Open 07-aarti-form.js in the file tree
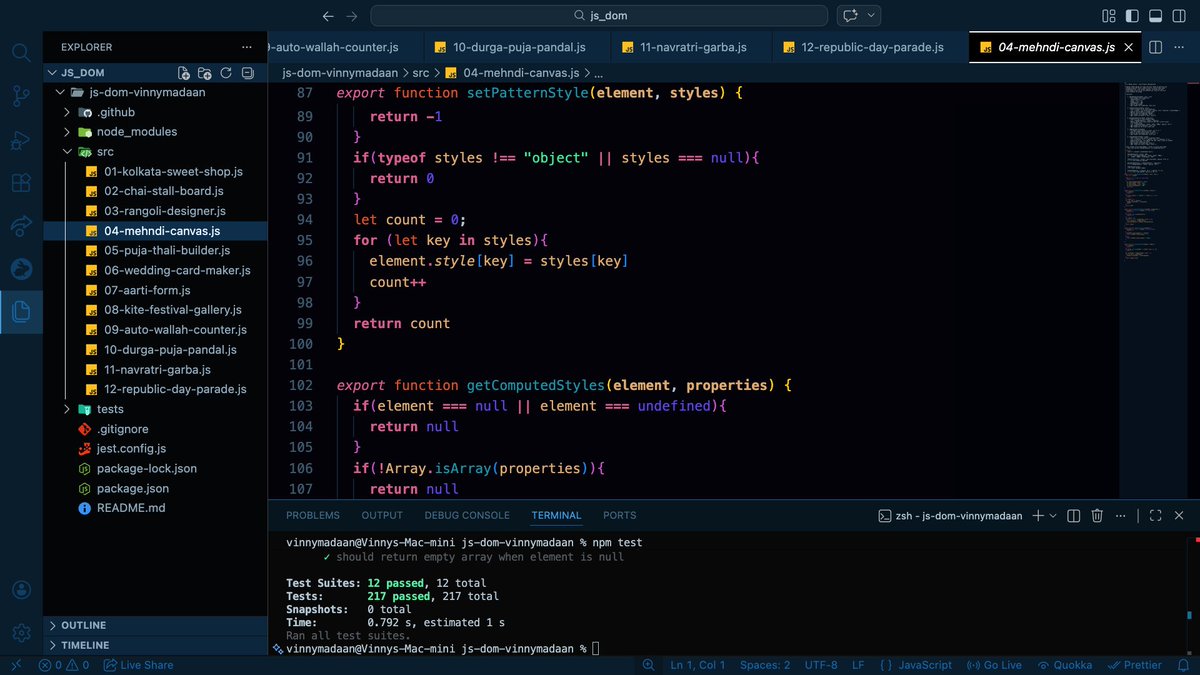The width and height of the screenshot is (1200, 675). (x=155, y=290)
